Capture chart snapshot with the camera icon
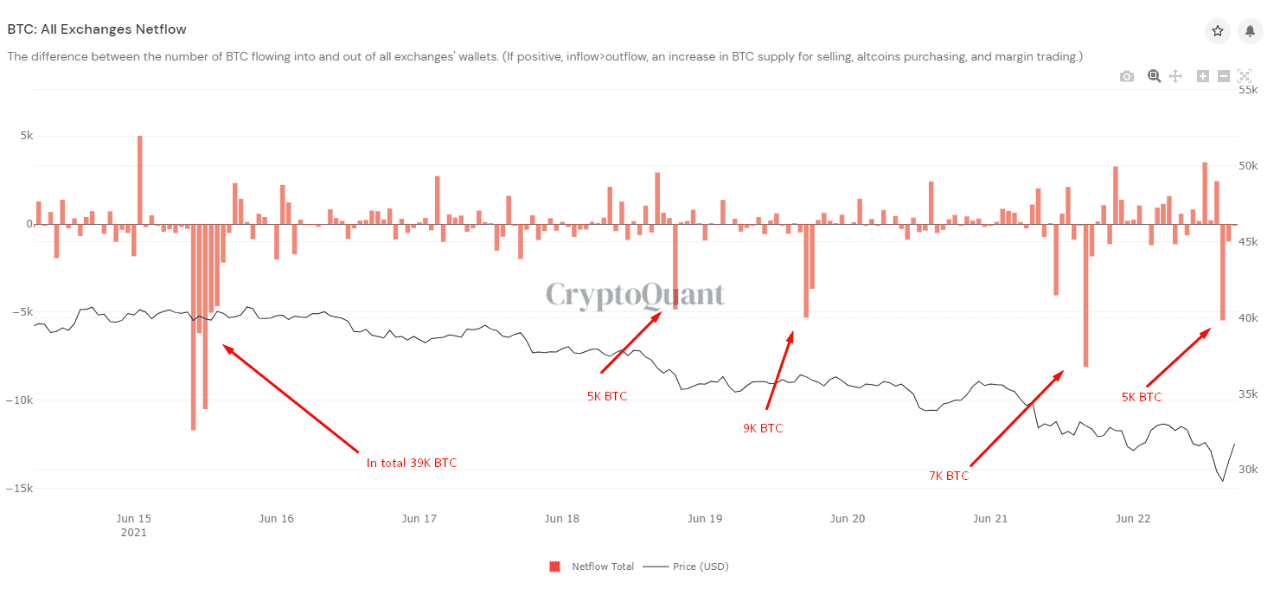 click(1127, 75)
